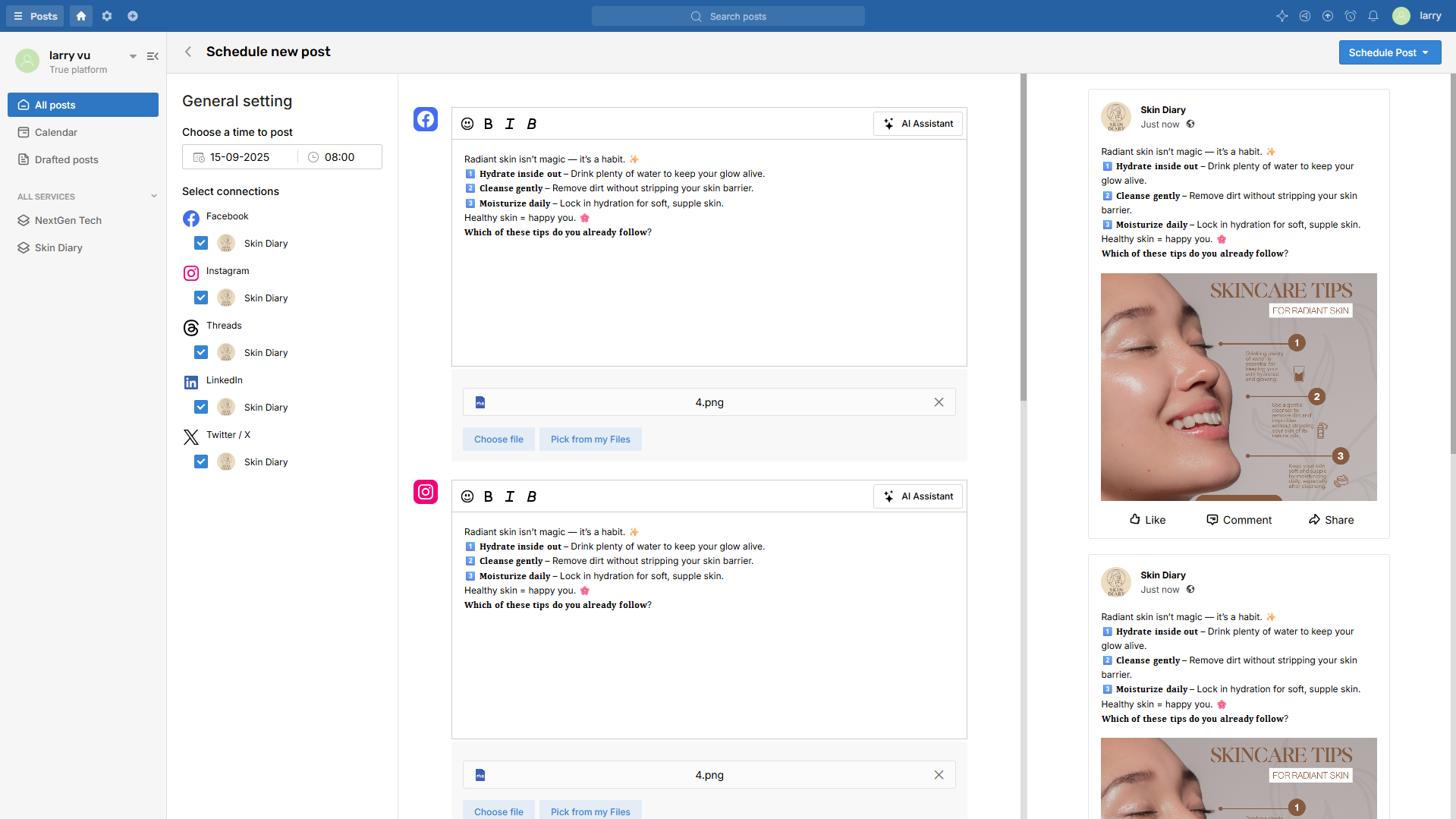Collapse the ALL SERVICES section

pyautogui.click(x=154, y=197)
